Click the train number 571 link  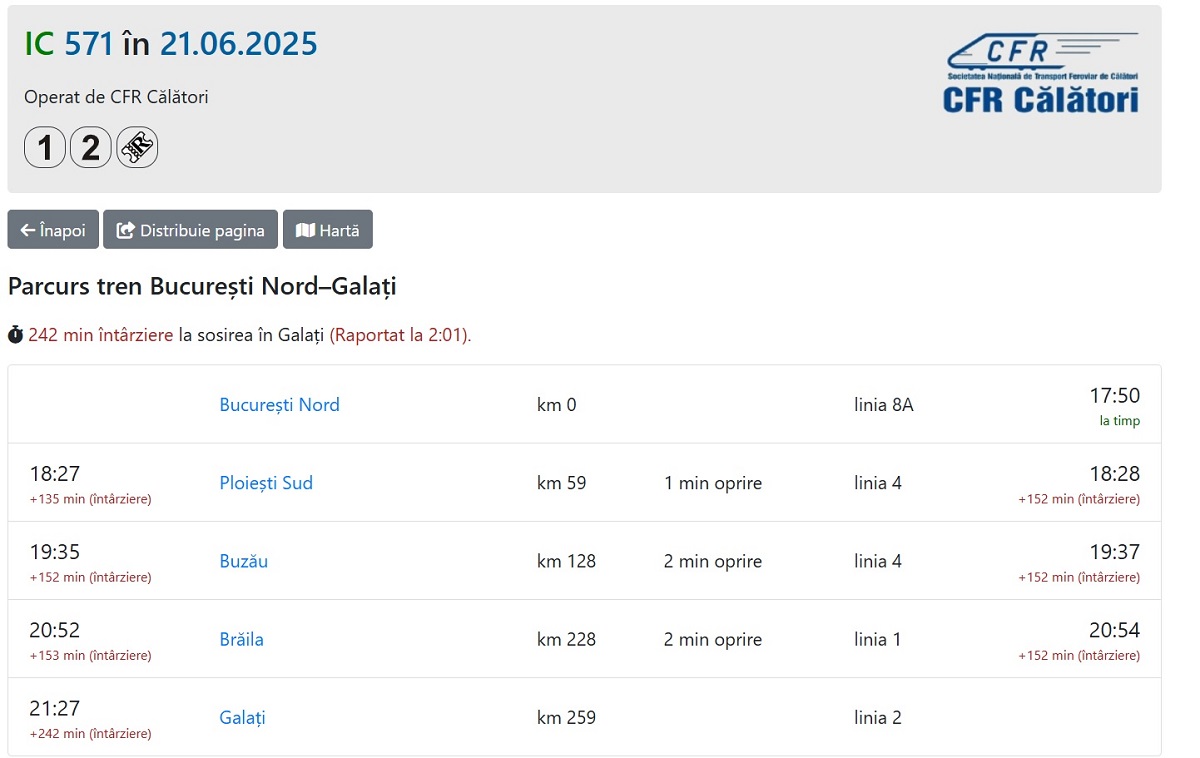pyautogui.click(x=89, y=44)
